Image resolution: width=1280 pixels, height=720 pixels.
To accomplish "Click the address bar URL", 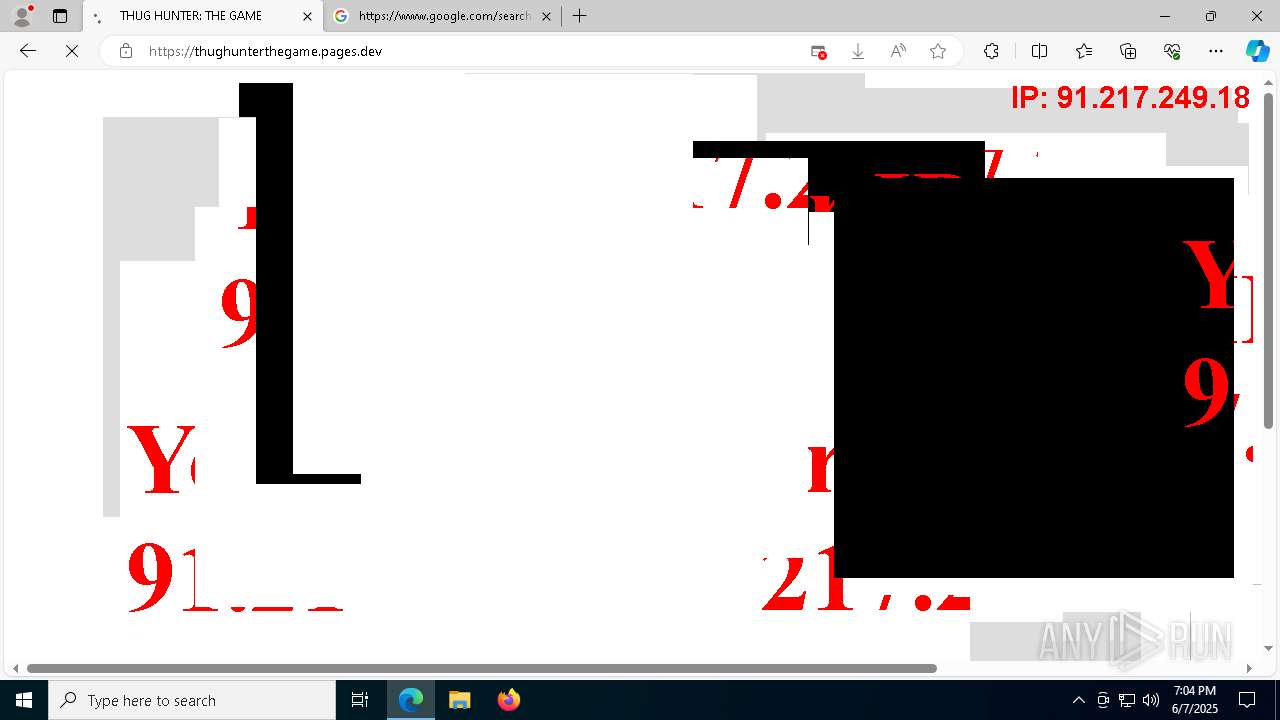I will (265, 51).
